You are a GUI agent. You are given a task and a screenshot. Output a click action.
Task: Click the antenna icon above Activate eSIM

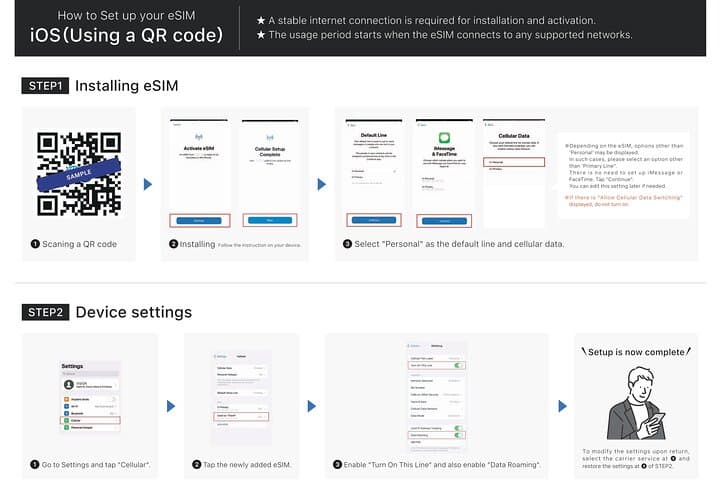[x=199, y=137]
